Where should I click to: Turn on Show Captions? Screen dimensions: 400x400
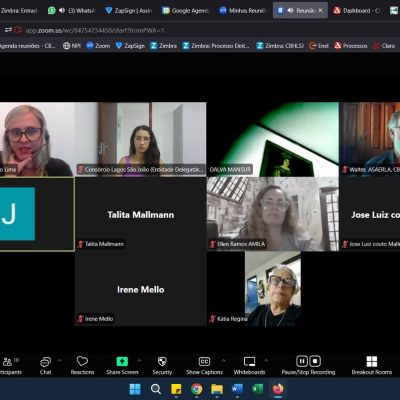tap(204, 365)
